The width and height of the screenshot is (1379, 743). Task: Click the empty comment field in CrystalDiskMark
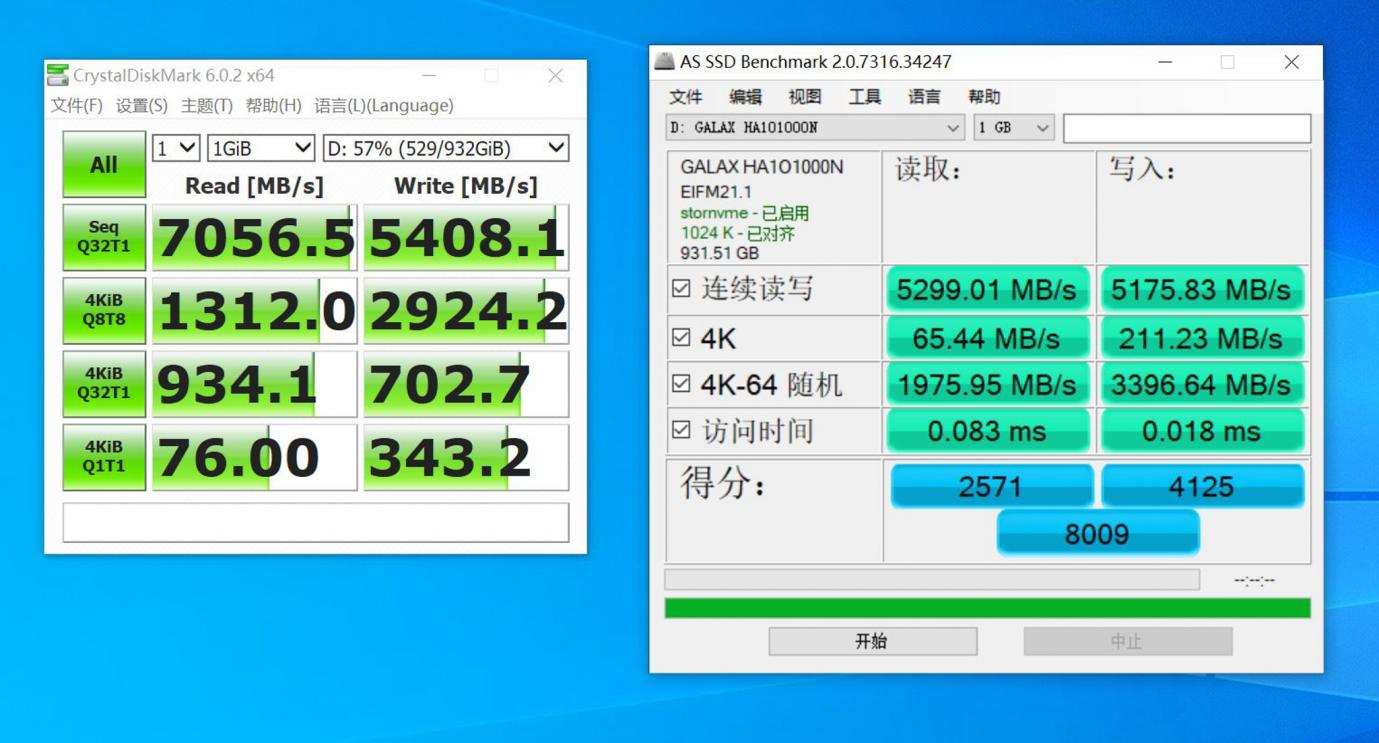pos(316,523)
